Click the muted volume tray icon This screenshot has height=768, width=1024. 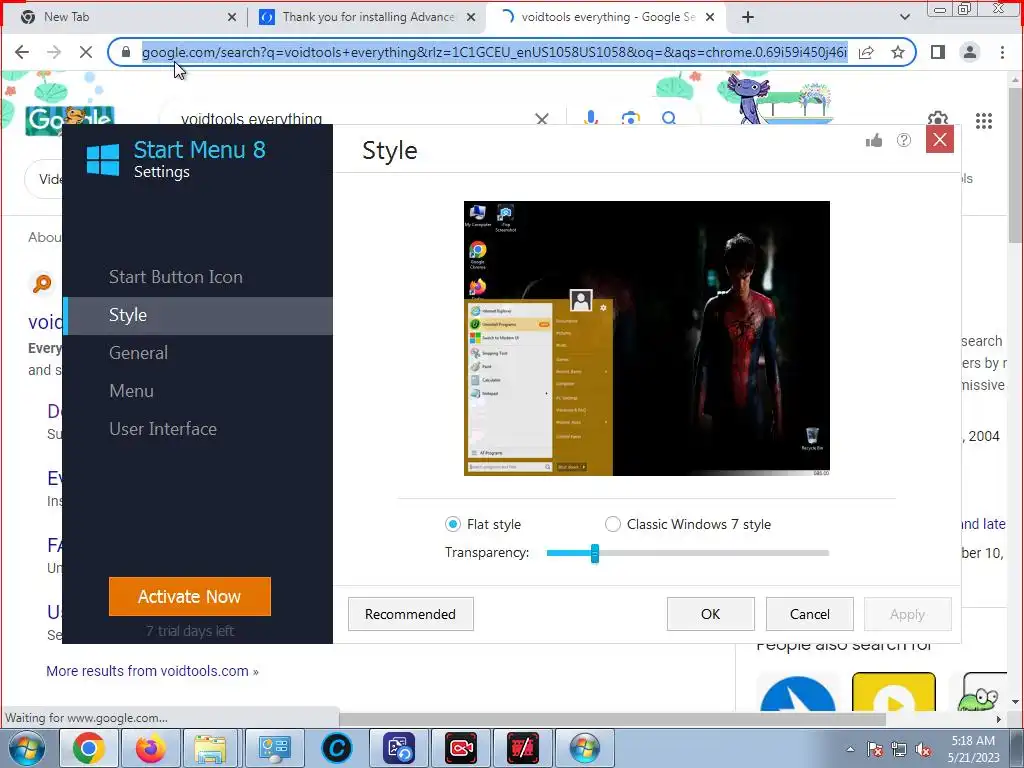923,749
